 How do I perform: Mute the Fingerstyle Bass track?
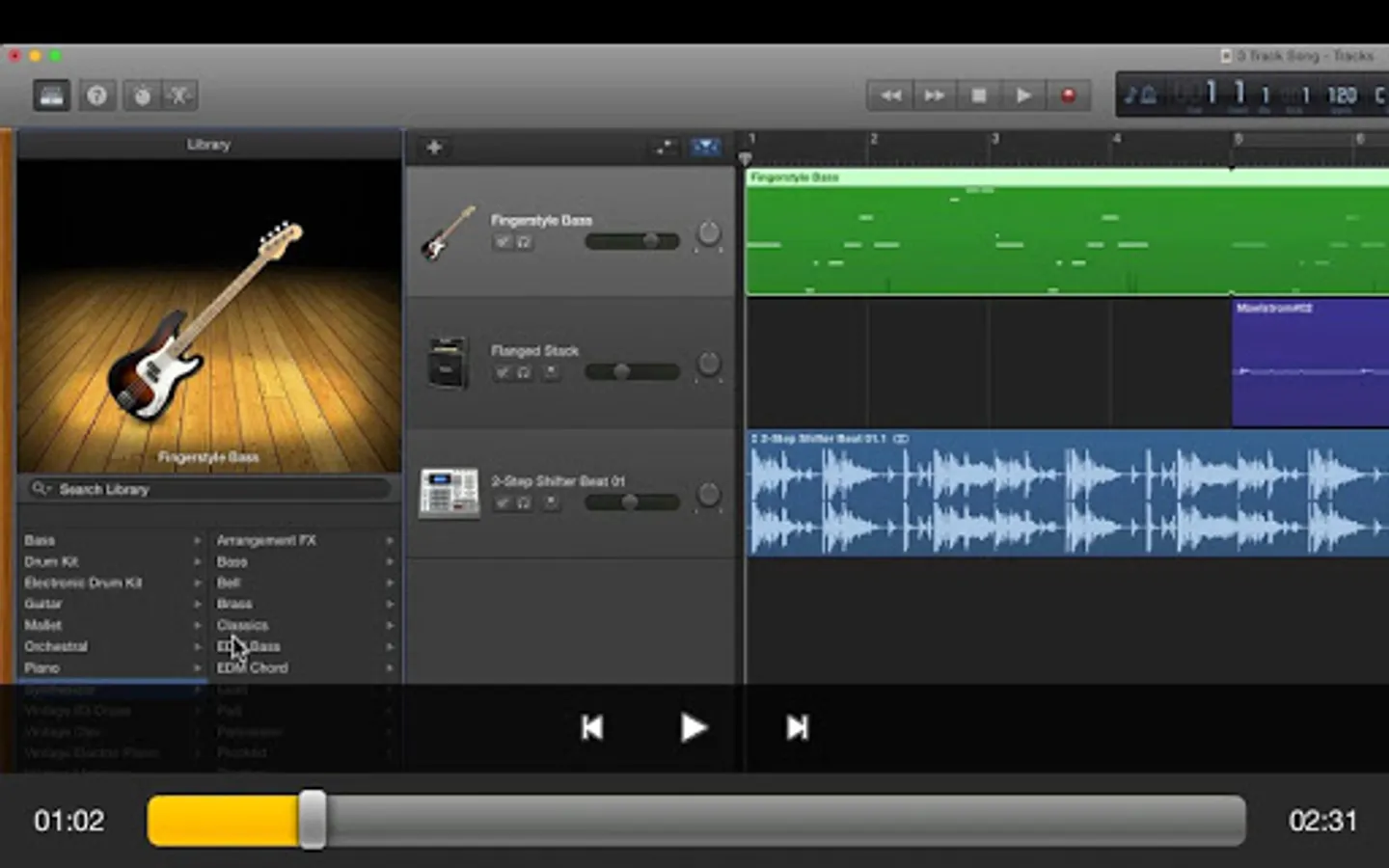click(x=502, y=242)
